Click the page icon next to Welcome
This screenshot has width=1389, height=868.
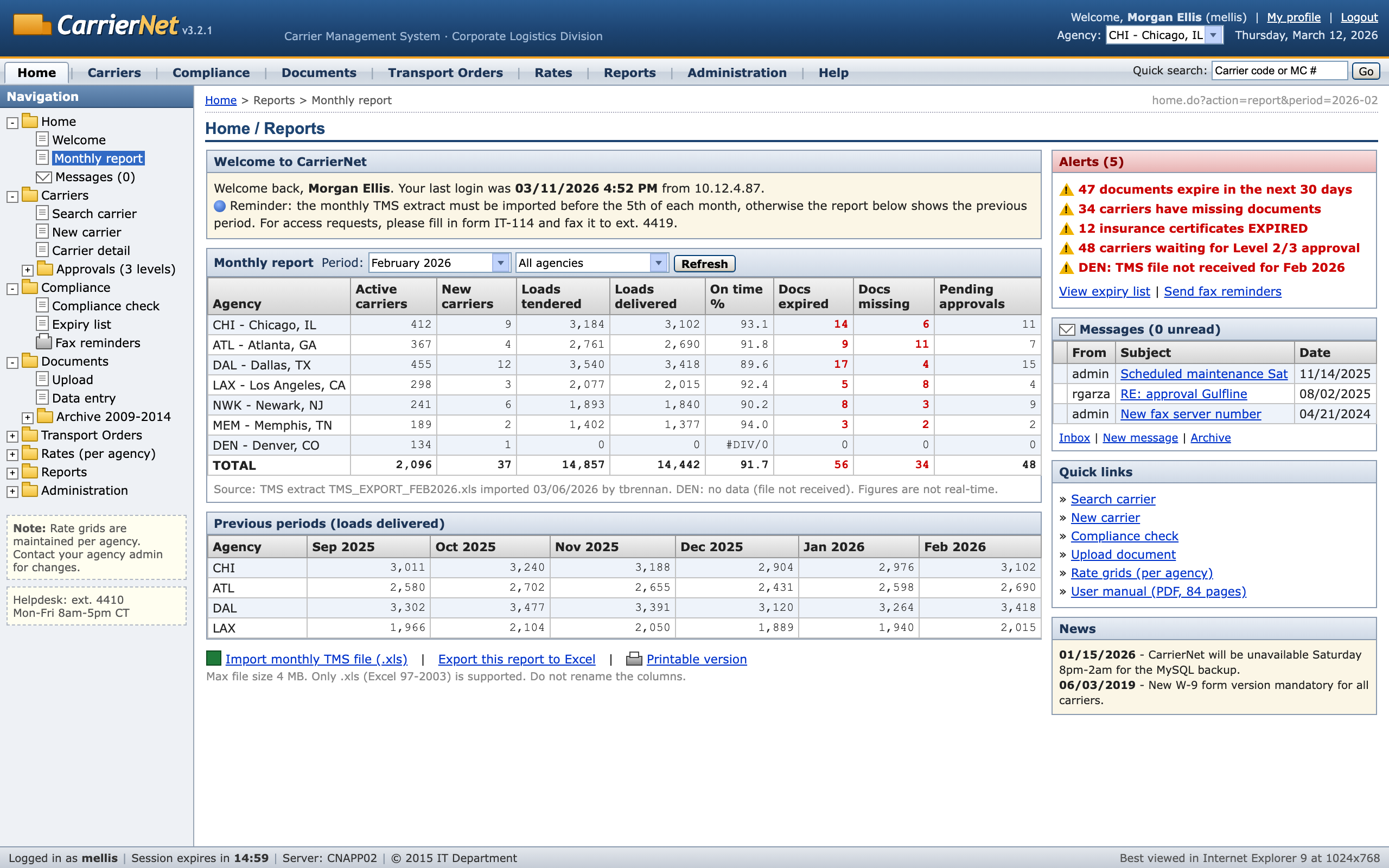(42, 139)
